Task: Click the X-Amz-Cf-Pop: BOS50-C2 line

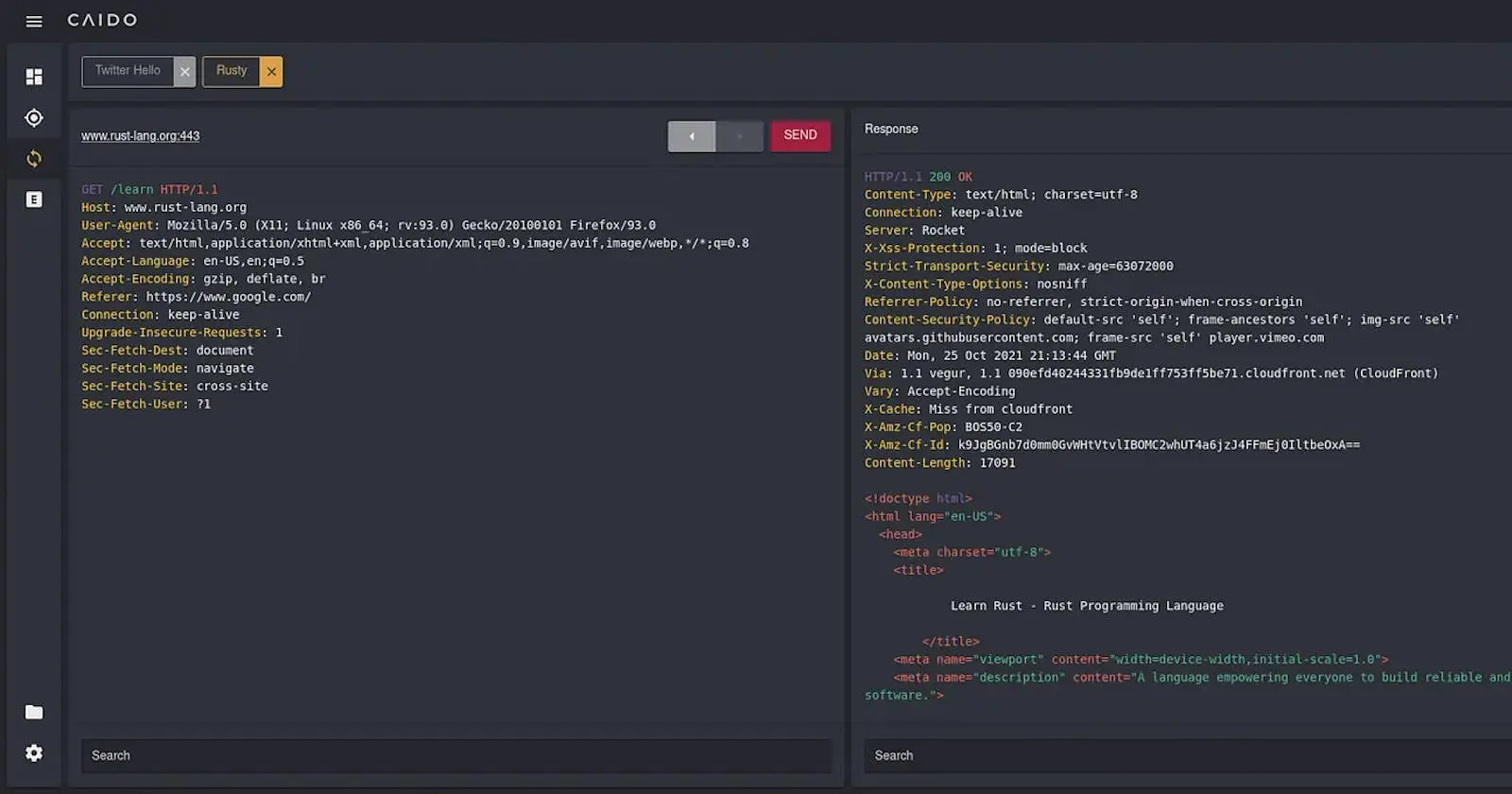Action: (x=943, y=429)
